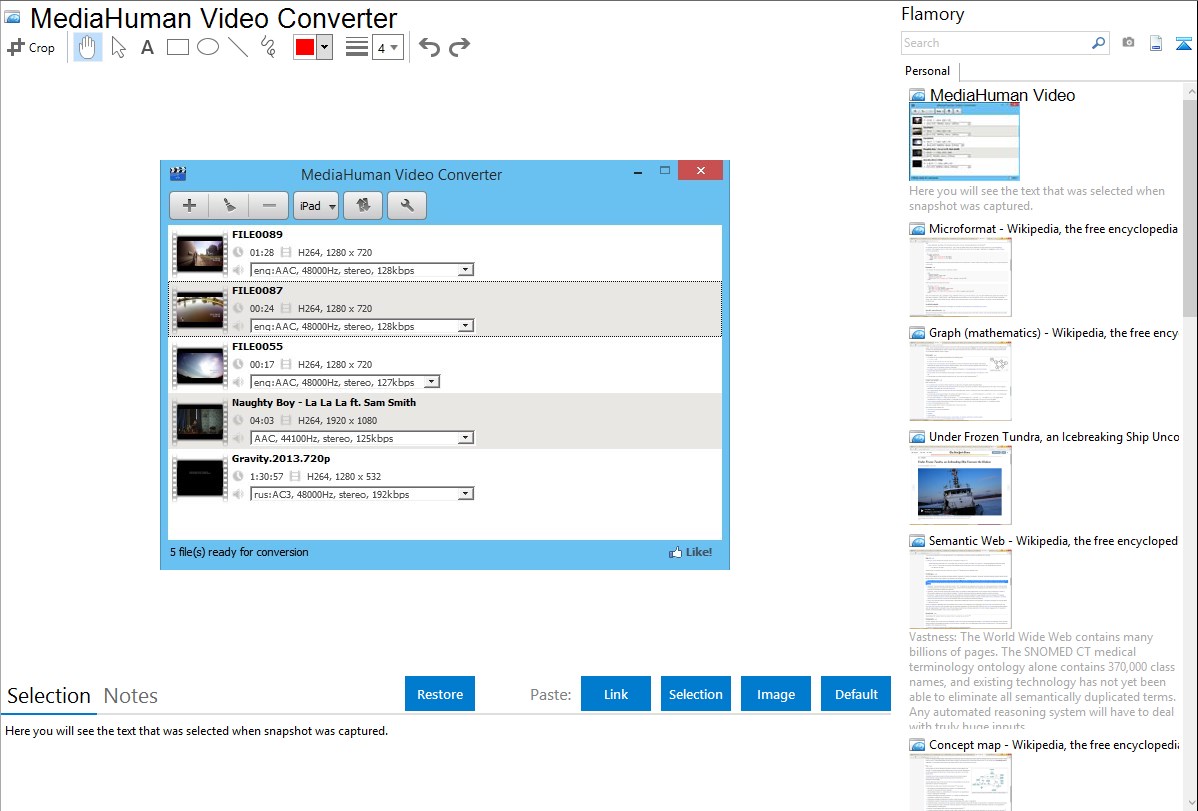Expand the audio track dropdown for FILE0089

[x=465, y=270]
